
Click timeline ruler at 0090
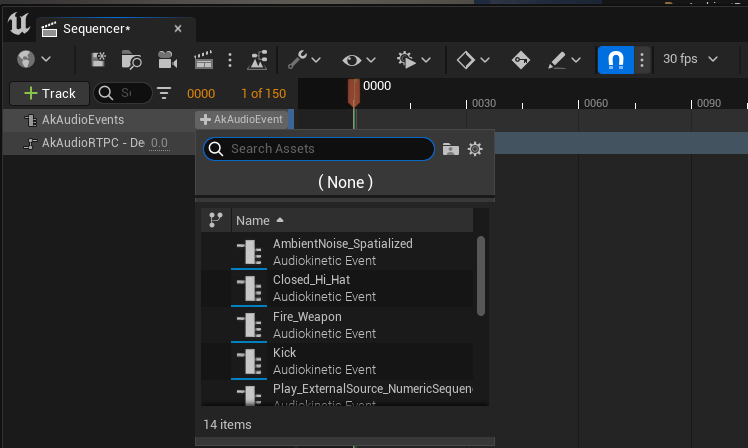(707, 103)
